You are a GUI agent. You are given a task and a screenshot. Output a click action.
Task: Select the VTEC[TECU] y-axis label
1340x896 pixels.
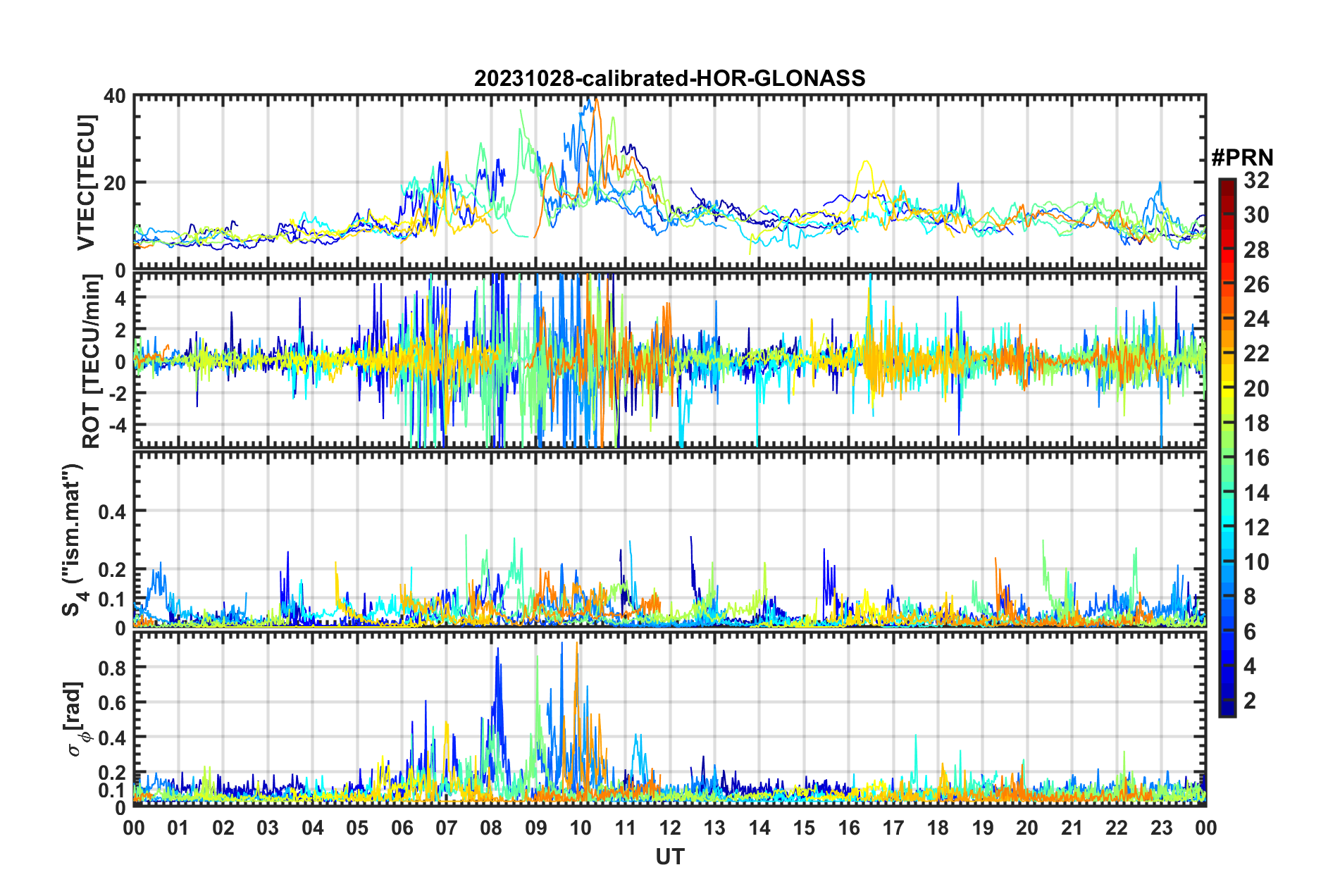(x=86, y=182)
